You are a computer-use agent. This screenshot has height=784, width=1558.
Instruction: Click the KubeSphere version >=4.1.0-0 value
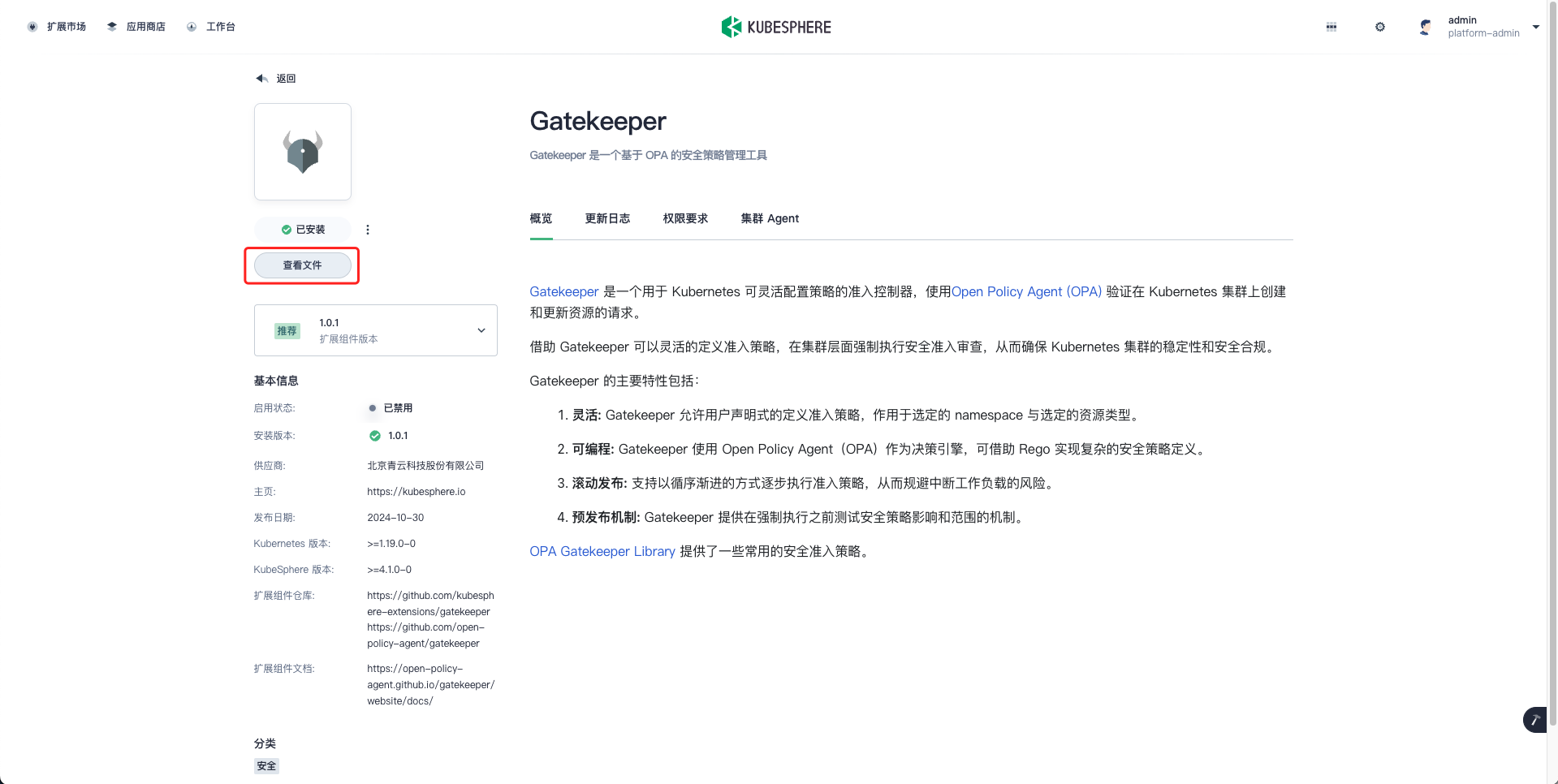click(x=389, y=570)
